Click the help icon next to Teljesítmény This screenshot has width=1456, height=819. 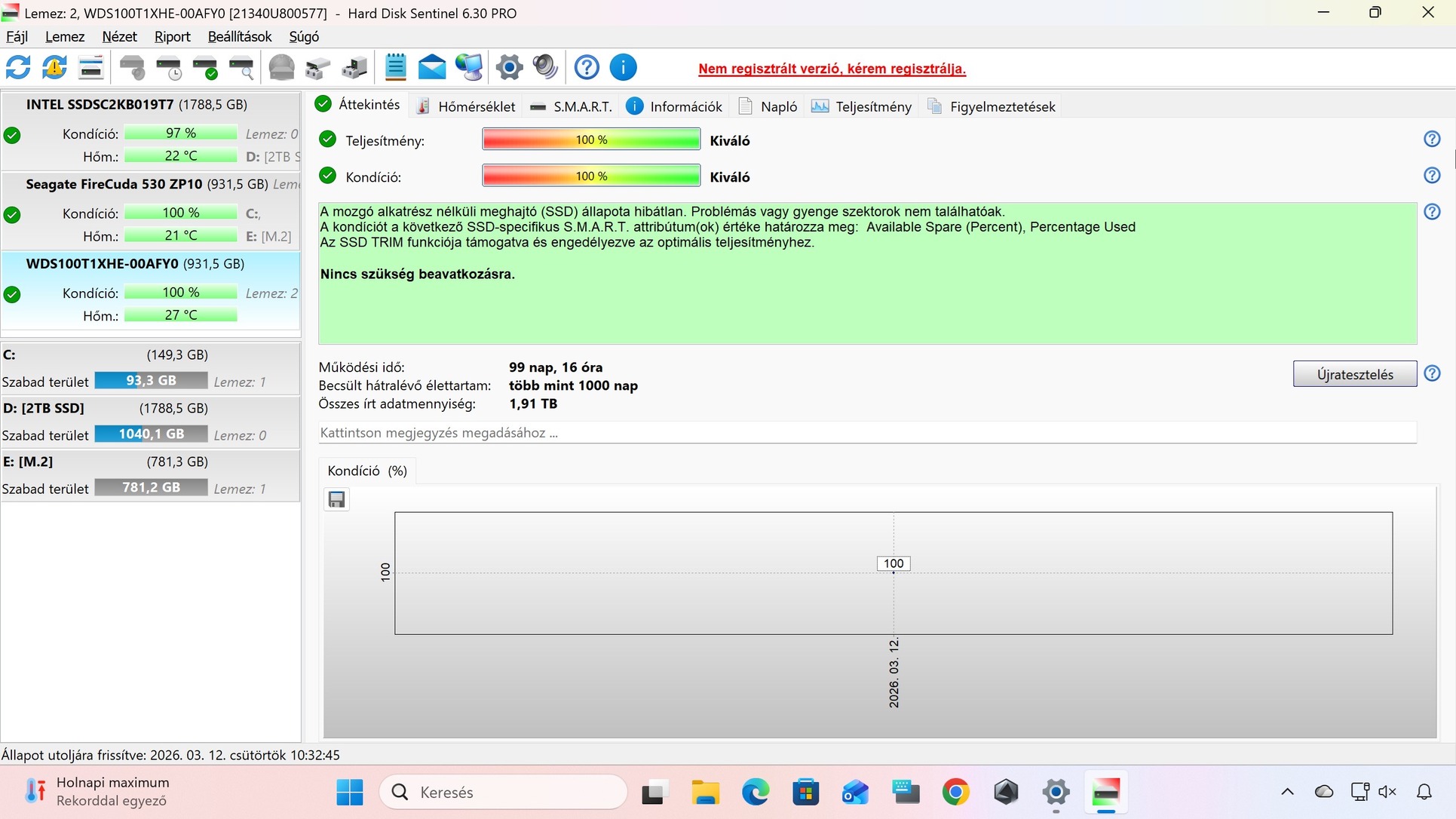tap(1432, 140)
